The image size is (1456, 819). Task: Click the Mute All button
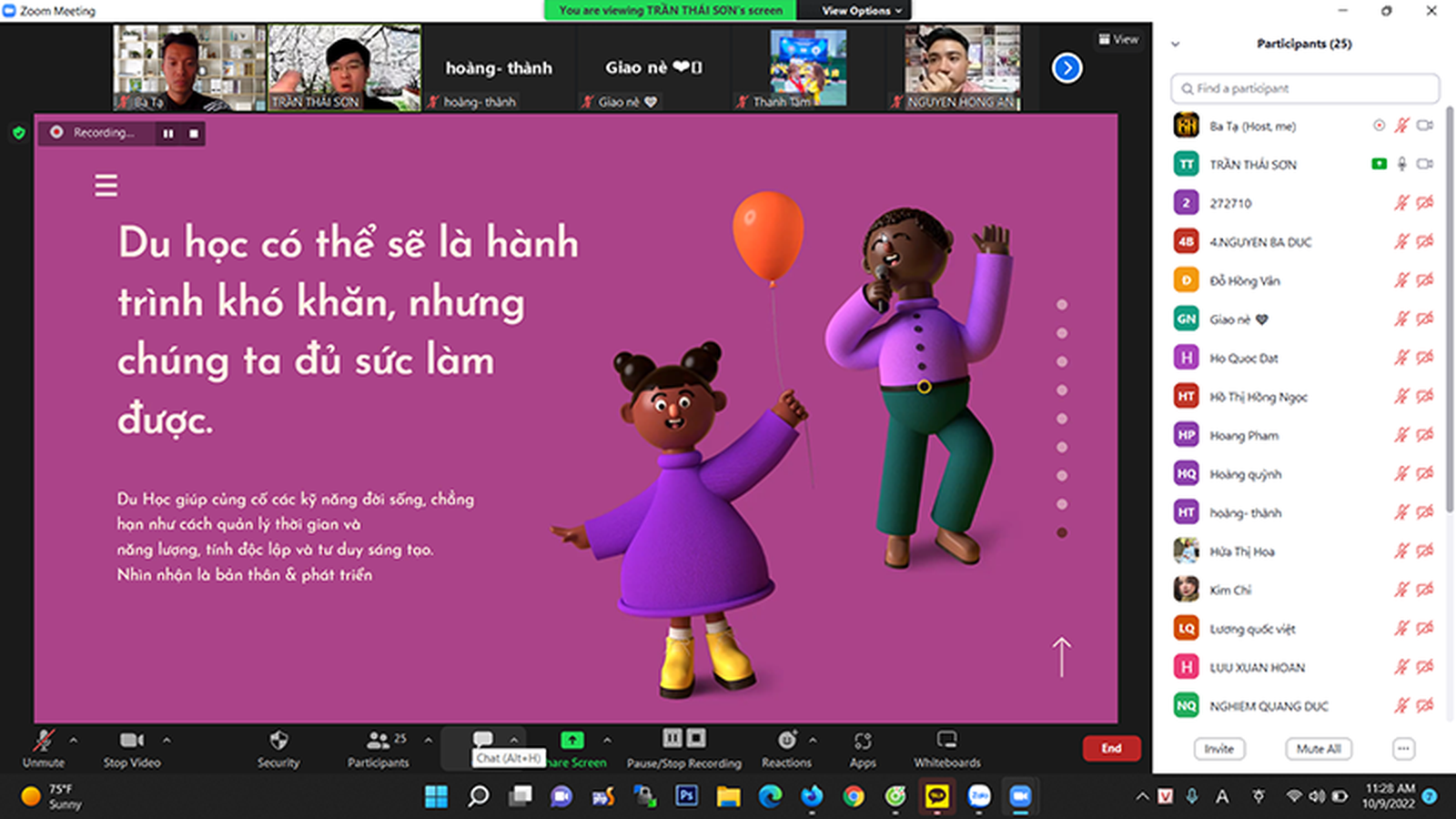point(1319,748)
